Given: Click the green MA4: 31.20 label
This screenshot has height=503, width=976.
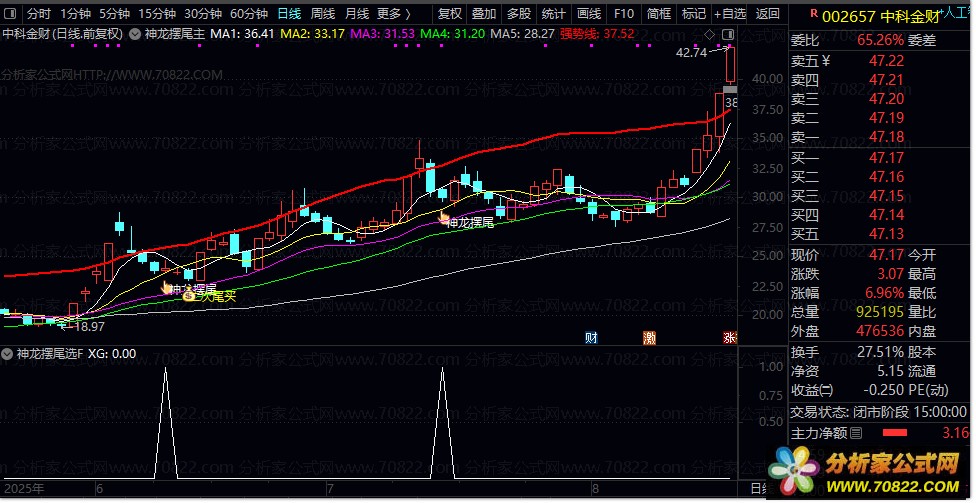Looking at the screenshot, I should tap(453, 34).
